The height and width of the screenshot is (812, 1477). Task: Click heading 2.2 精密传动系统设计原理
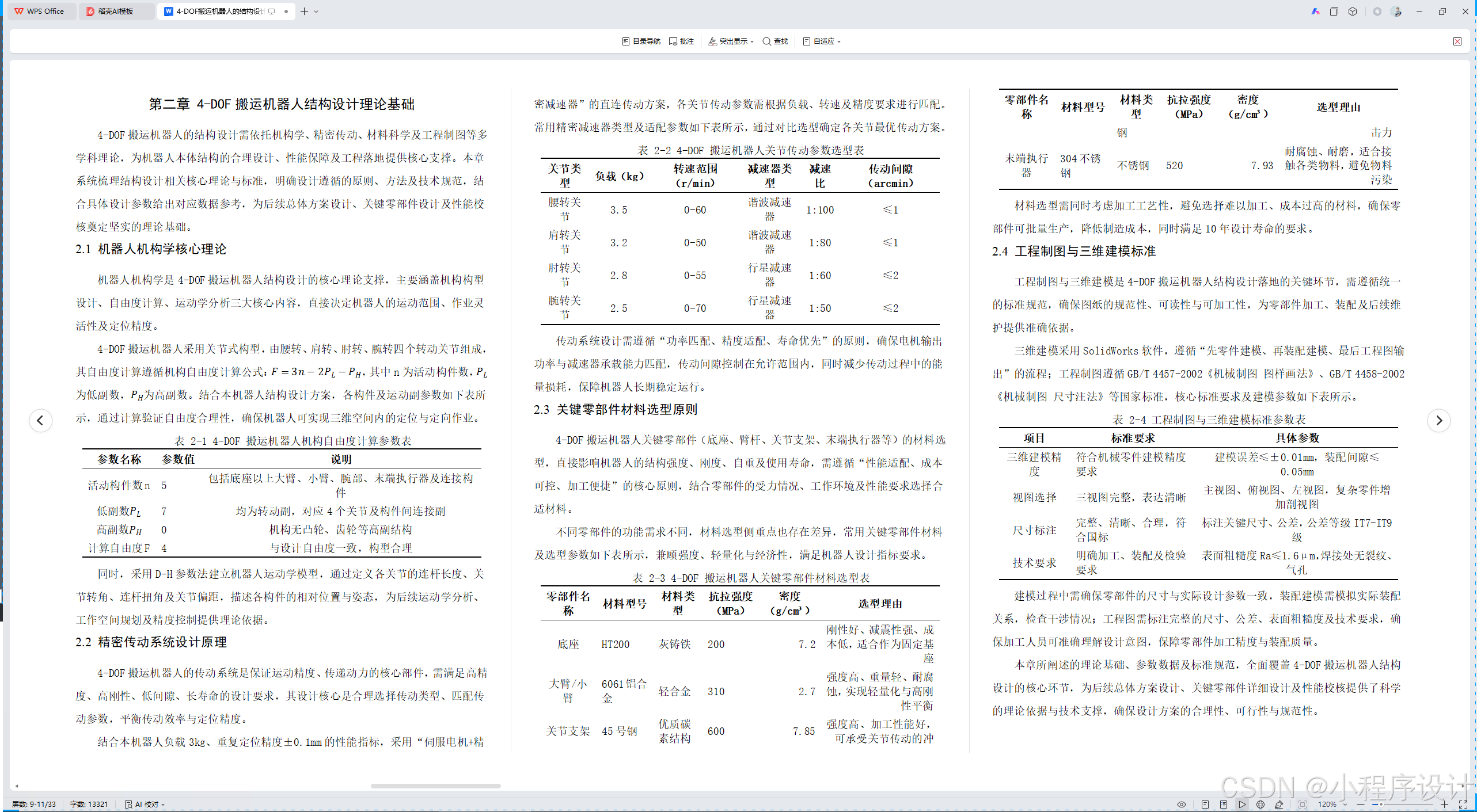(x=151, y=642)
